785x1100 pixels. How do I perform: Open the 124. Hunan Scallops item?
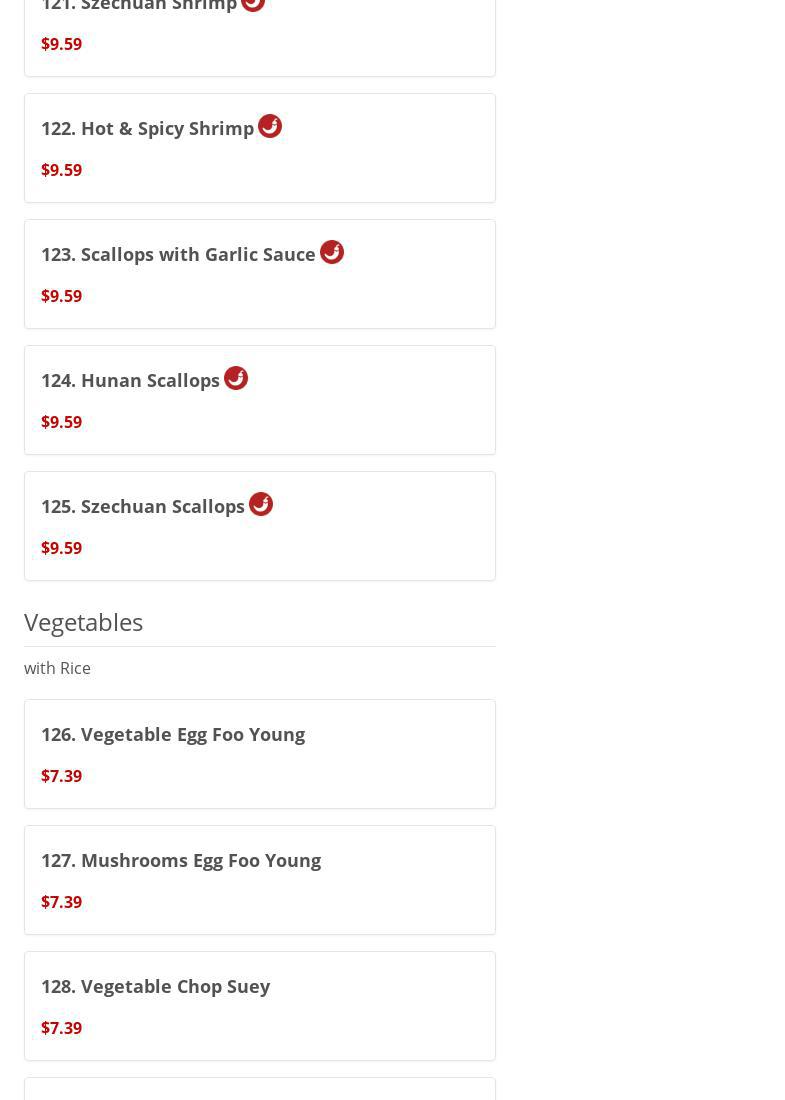[130, 381]
